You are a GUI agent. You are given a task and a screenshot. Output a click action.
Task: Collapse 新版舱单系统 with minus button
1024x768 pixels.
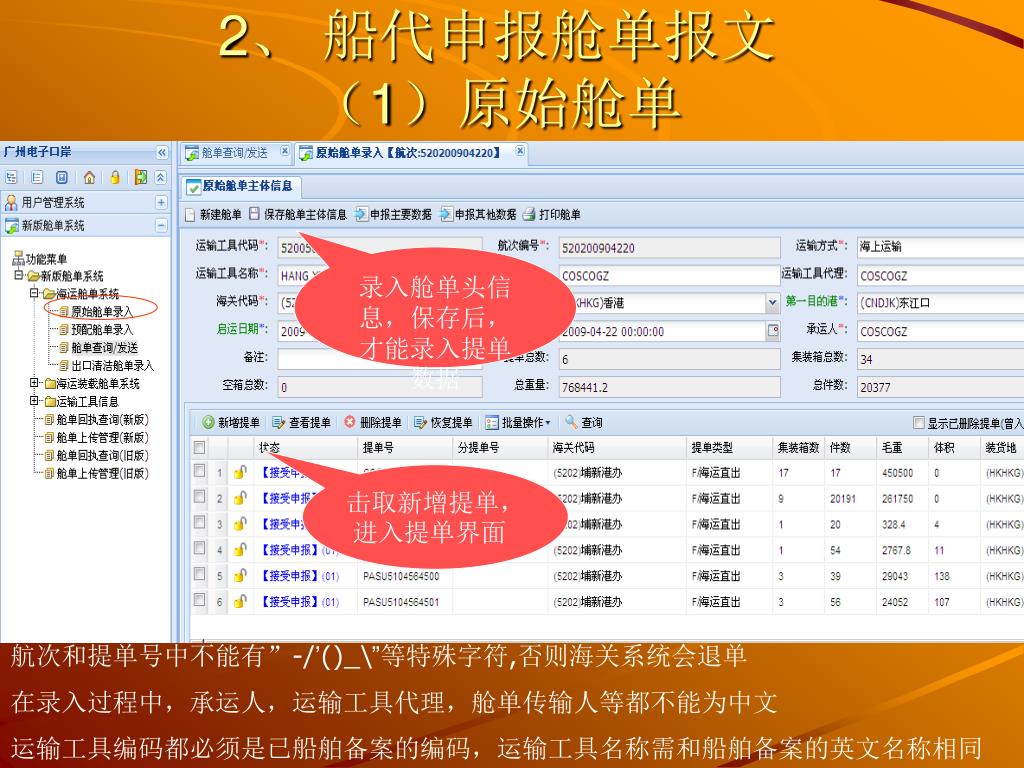(x=161, y=226)
